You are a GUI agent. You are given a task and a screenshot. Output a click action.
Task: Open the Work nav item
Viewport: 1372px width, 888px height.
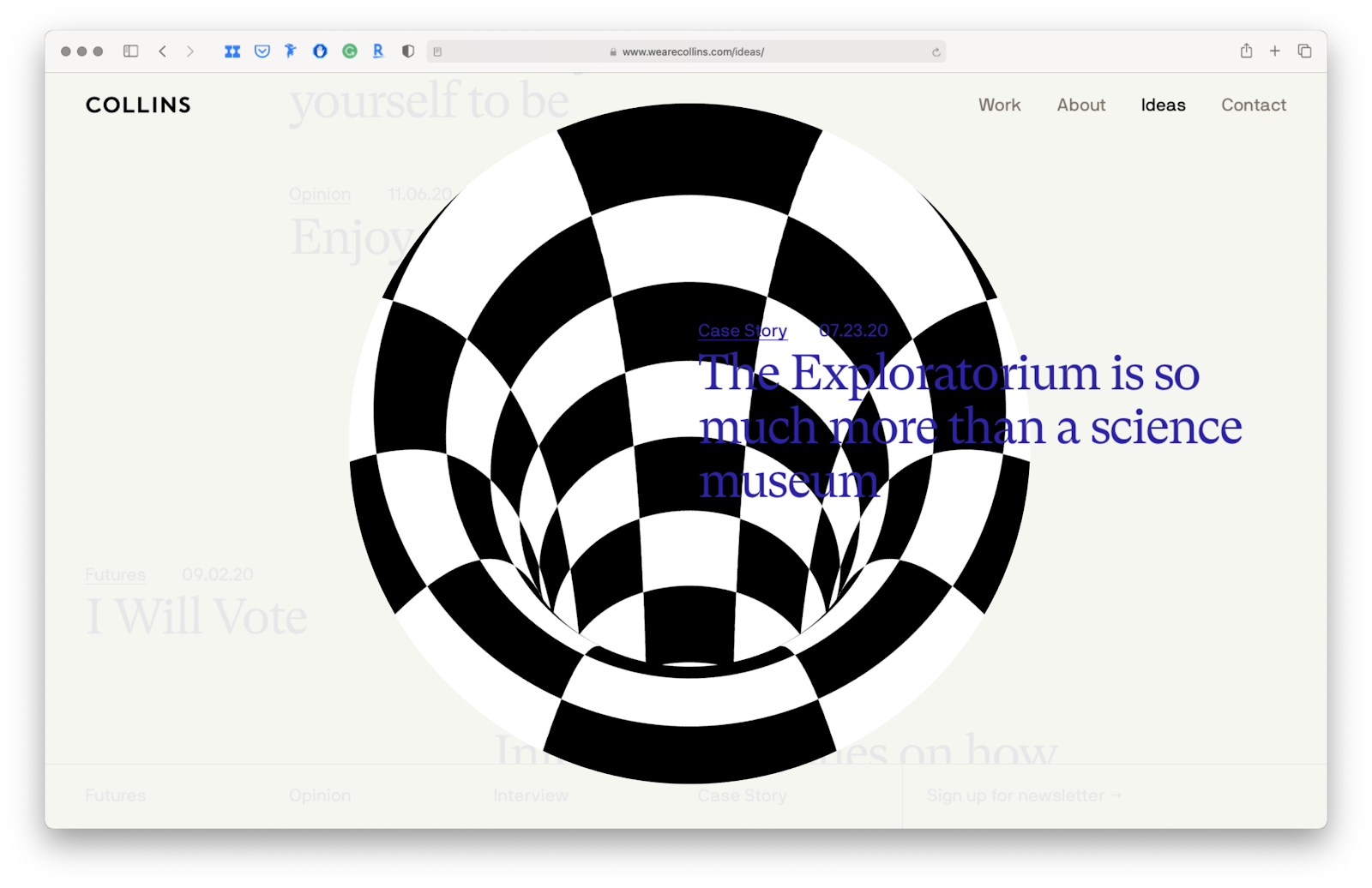1000,105
